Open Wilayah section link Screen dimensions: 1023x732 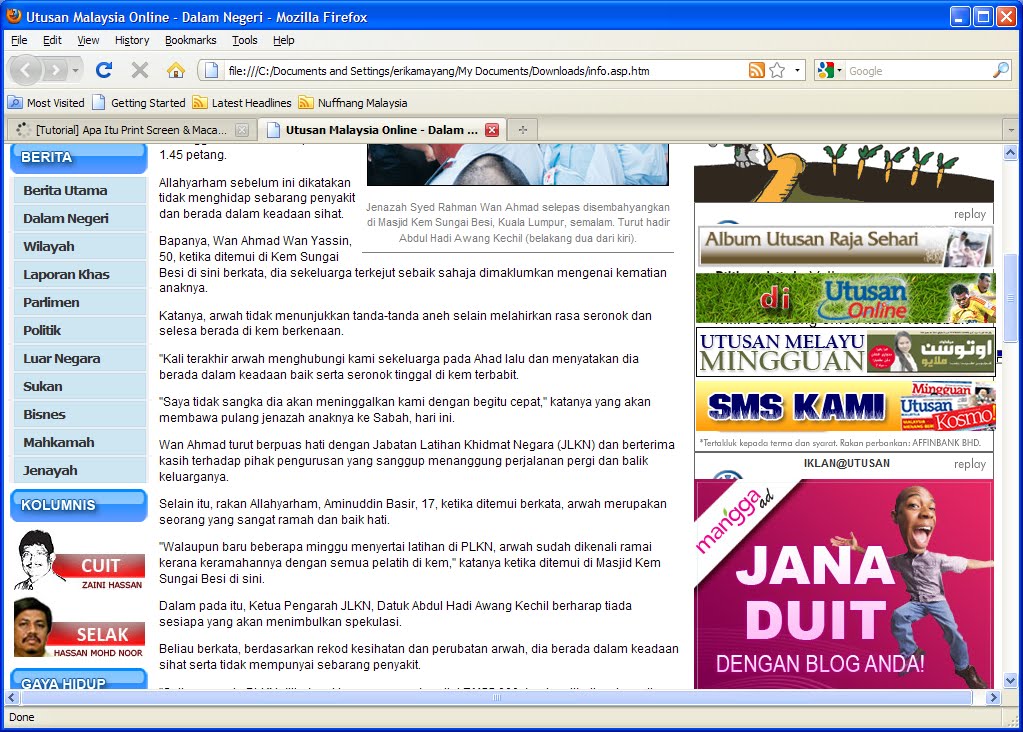tap(80, 247)
